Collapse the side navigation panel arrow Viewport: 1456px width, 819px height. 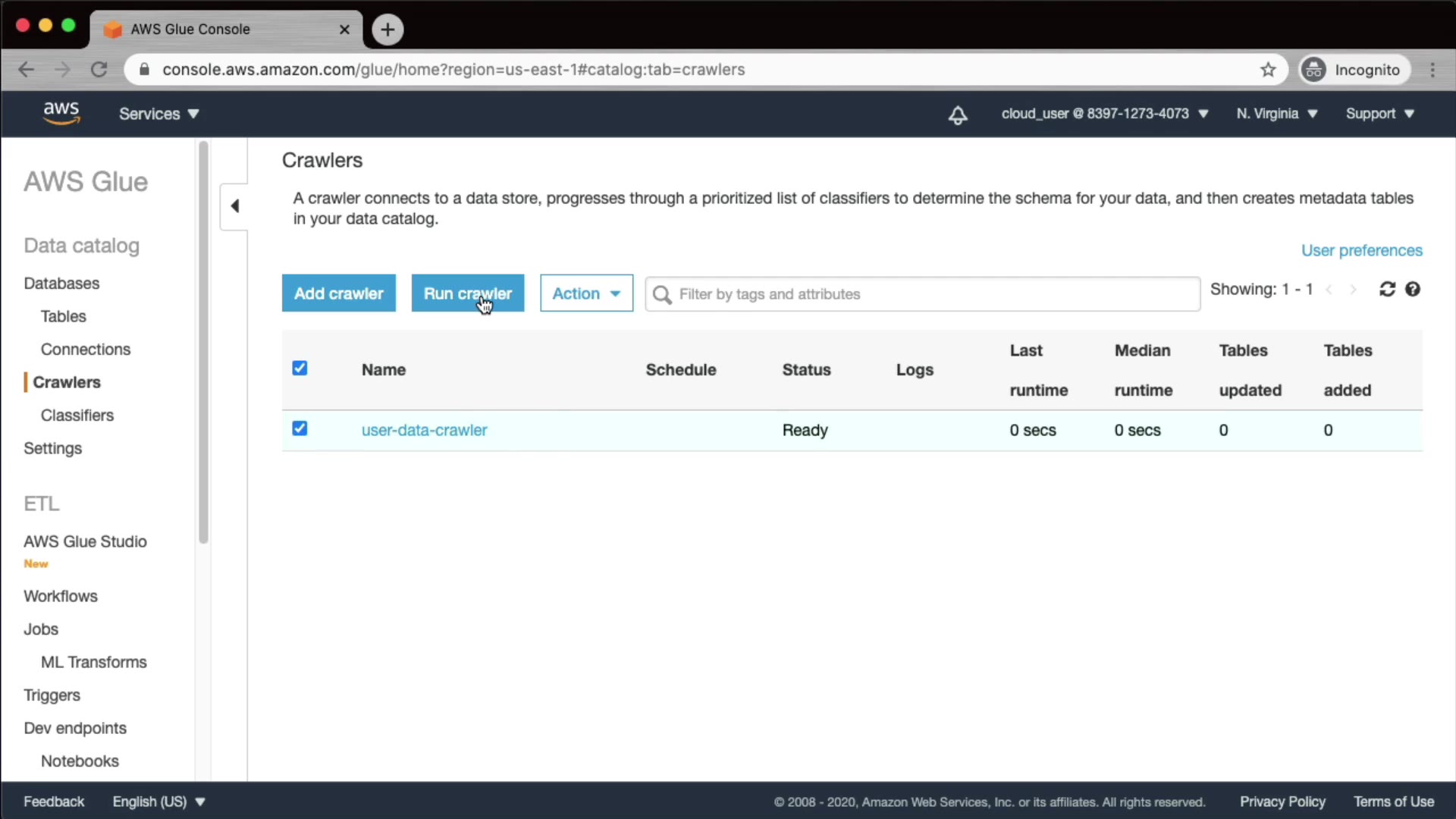234,206
